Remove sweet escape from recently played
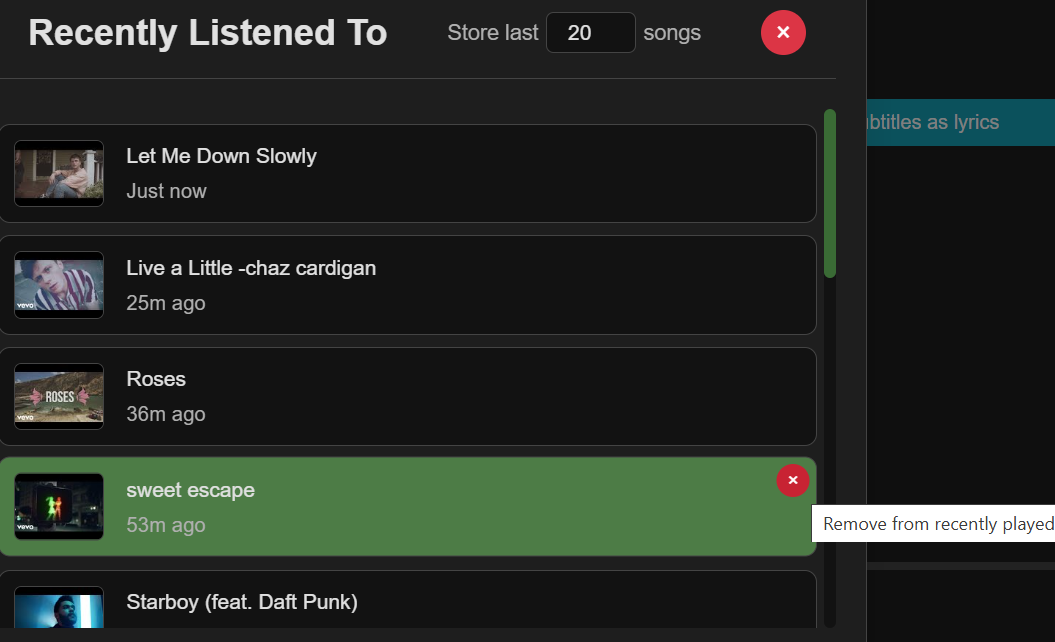 [793, 480]
